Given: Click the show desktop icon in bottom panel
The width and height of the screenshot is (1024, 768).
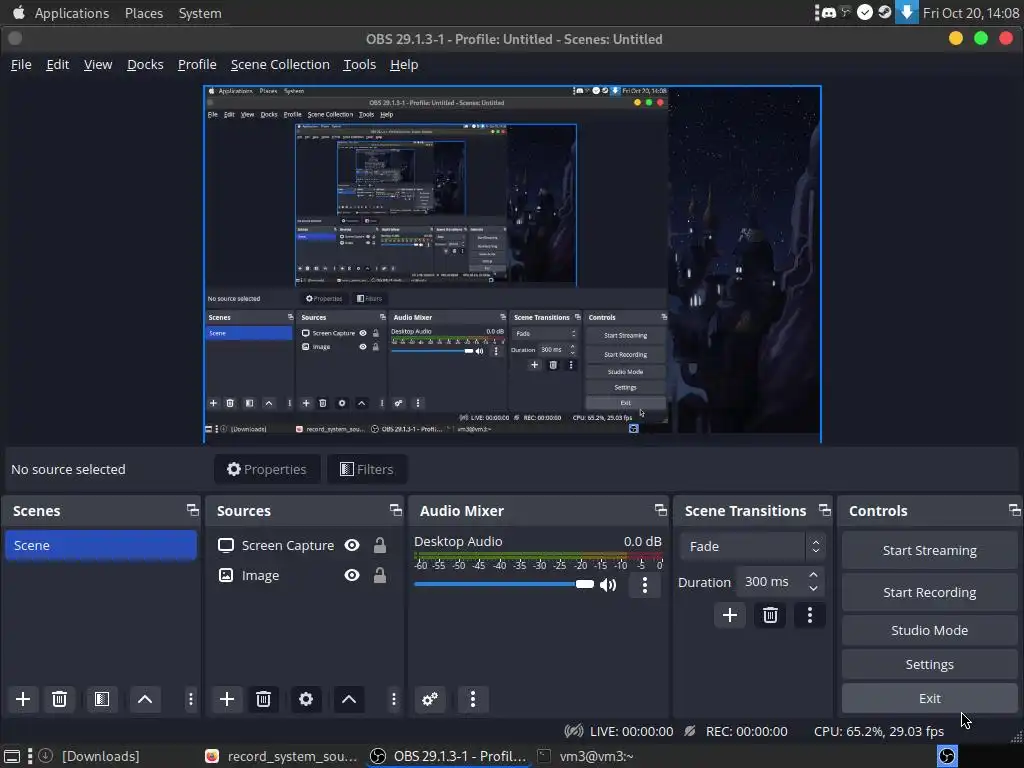Looking at the screenshot, I should tap(12, 756).
